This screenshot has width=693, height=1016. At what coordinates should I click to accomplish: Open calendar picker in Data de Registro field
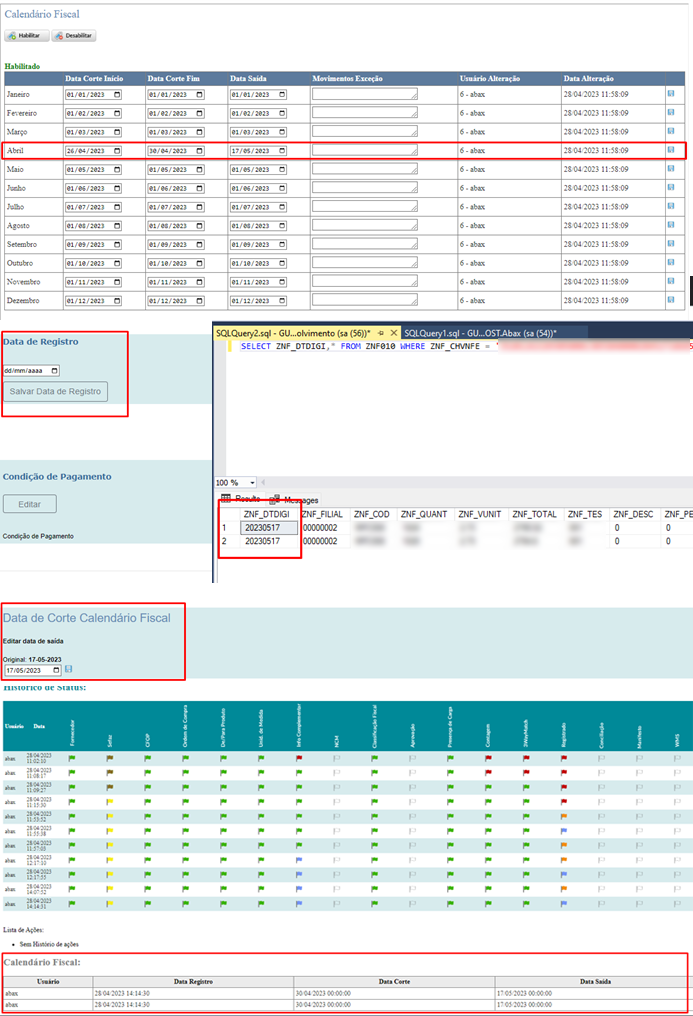pyautogui.click(x=54, y=370)
